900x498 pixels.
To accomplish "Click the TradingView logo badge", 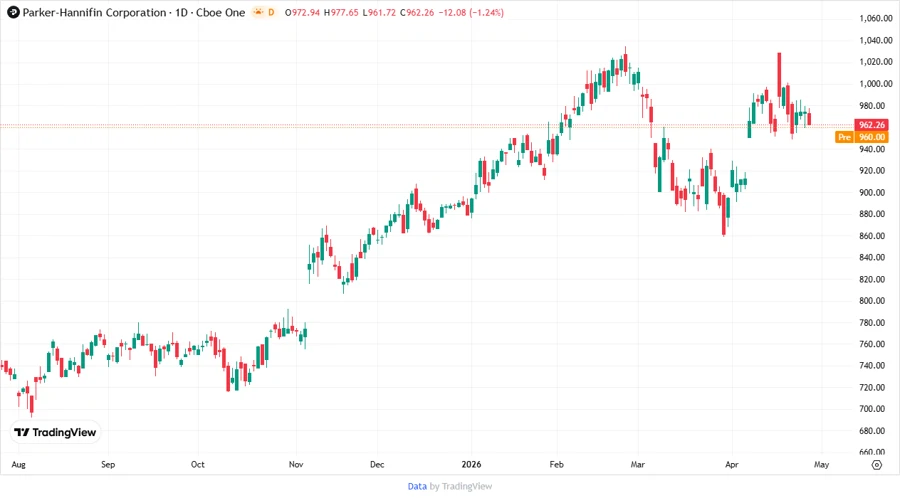I will point(55,433).
